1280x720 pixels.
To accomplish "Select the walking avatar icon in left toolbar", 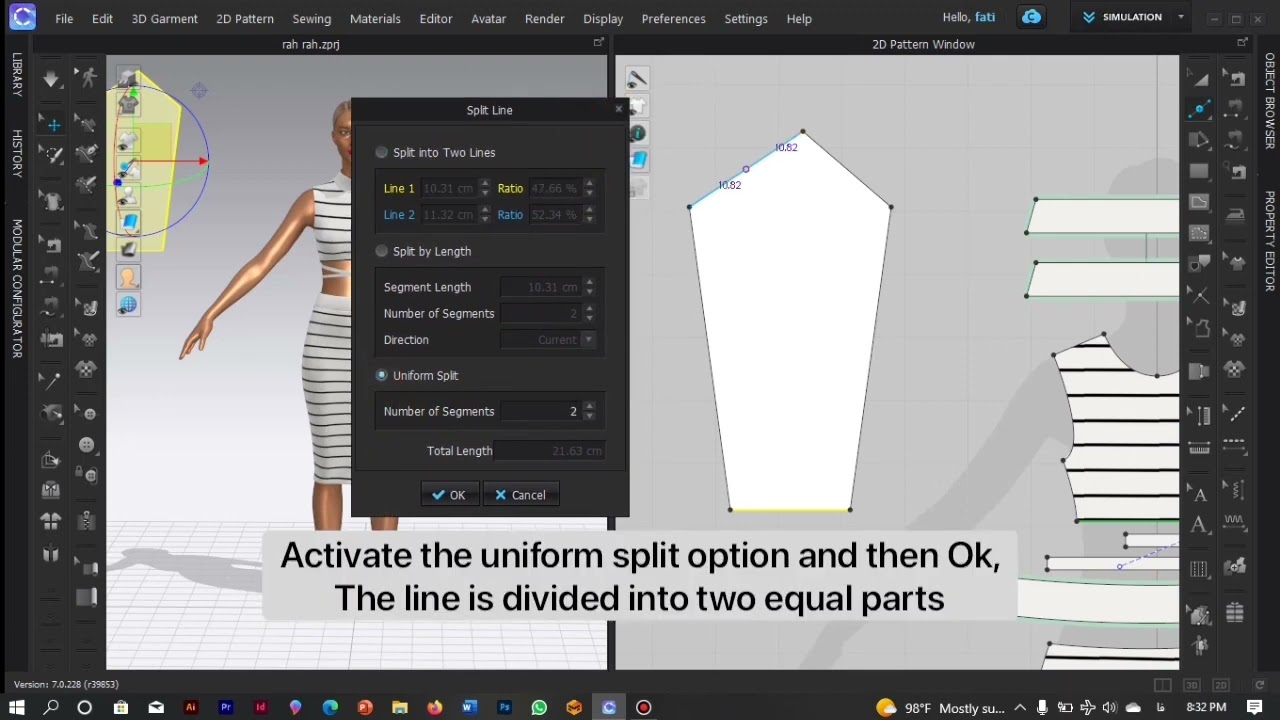I will point(88,79).
